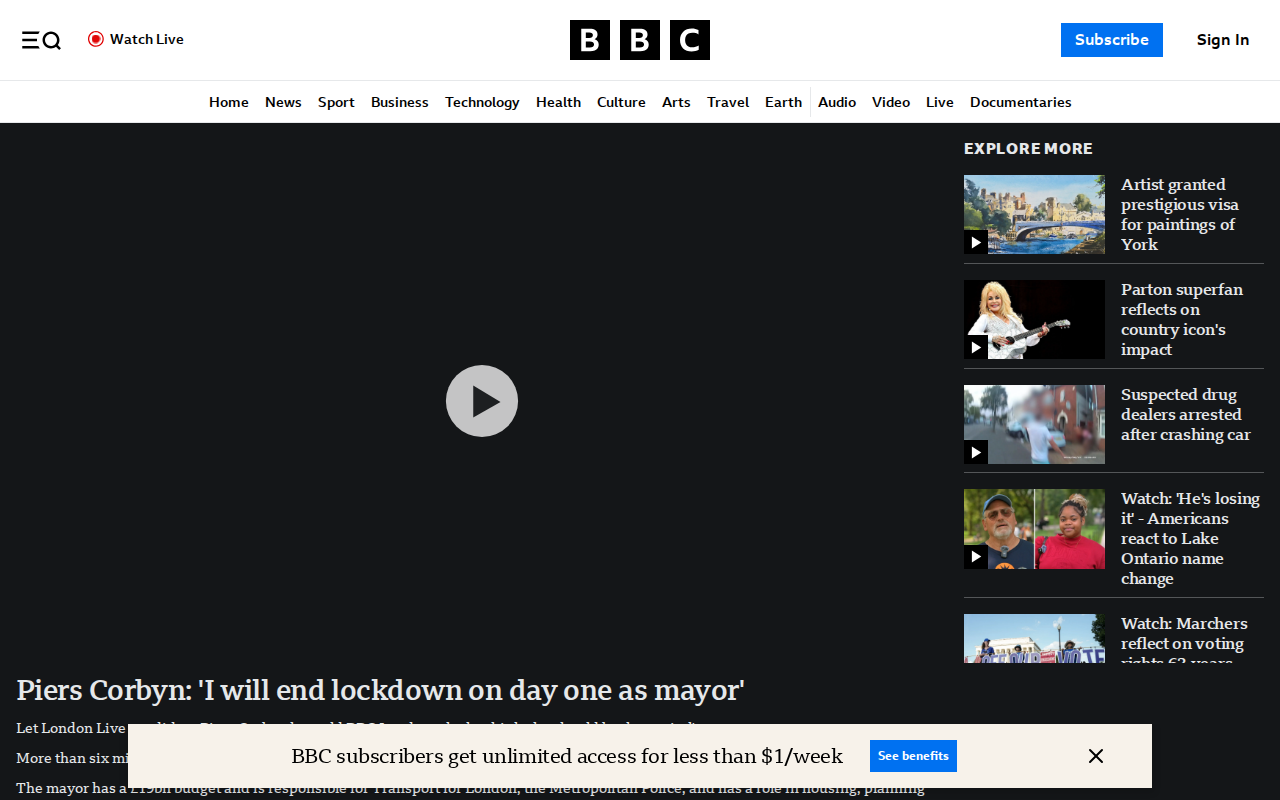Click See benefits button

tap(913, 756)
